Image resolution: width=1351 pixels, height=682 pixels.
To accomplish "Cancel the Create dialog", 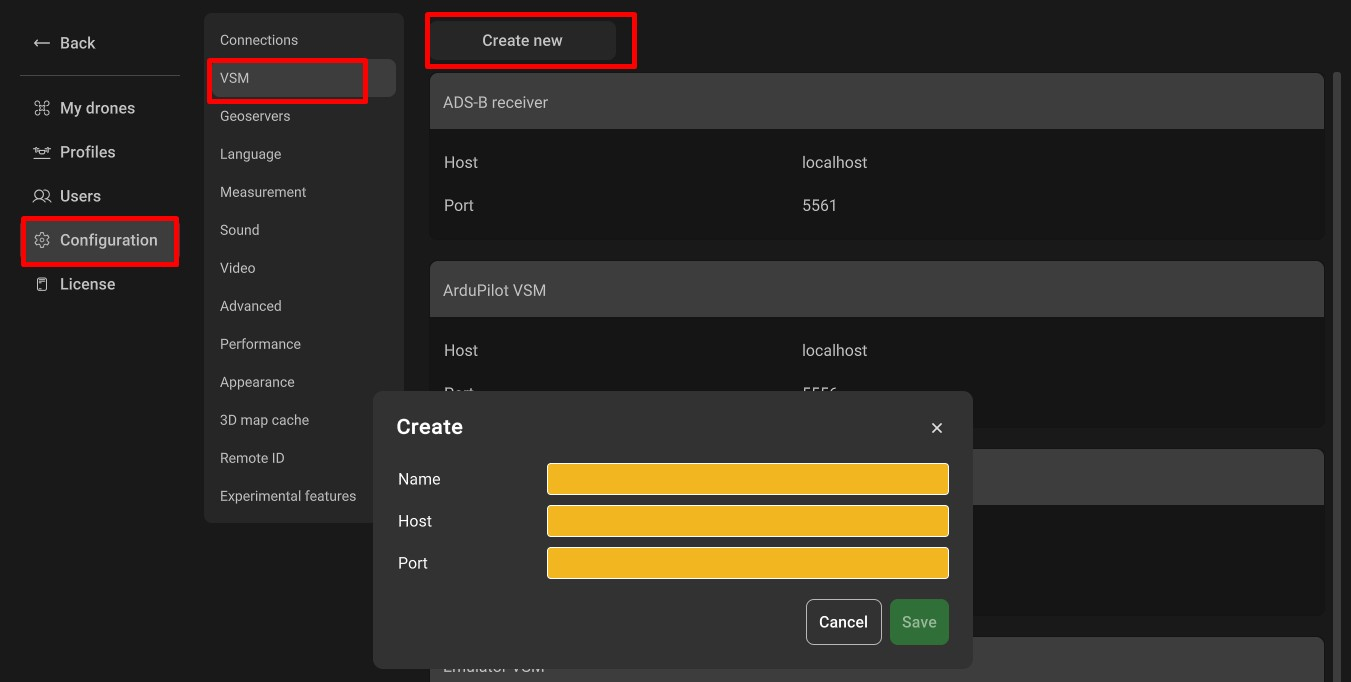I will (843, 622).
